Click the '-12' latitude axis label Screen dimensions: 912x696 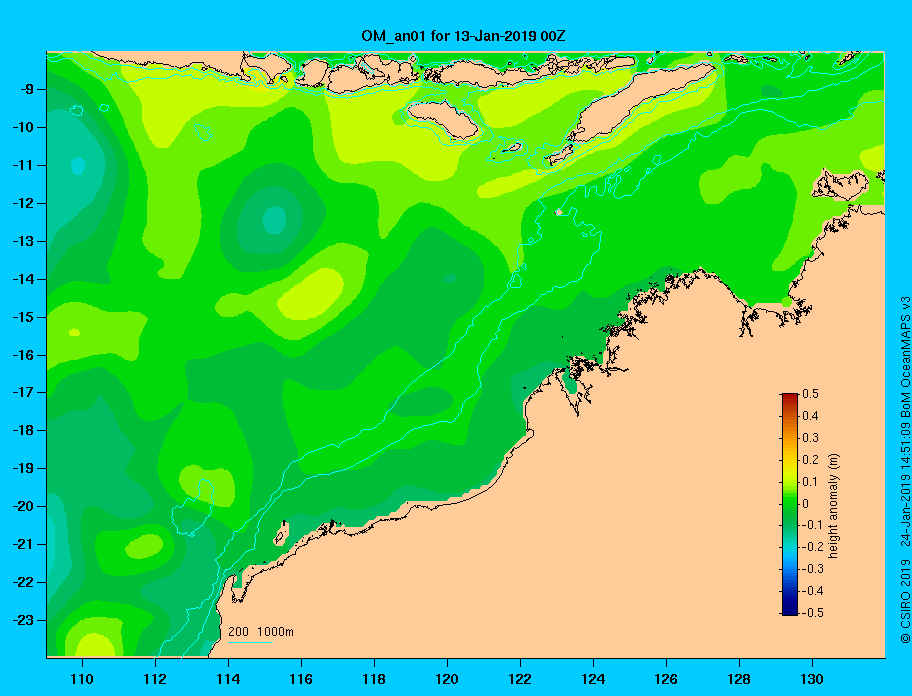pos(23,204)
